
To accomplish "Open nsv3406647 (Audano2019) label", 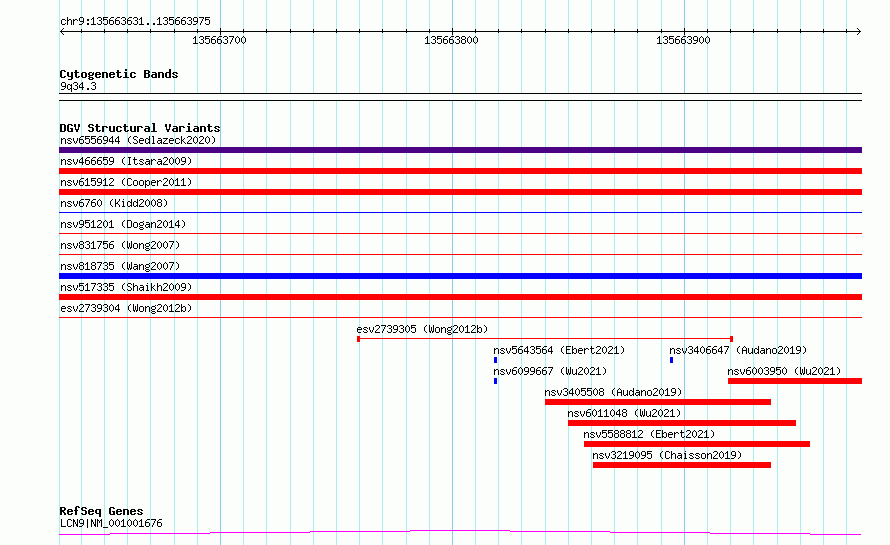I will point(738,350).
